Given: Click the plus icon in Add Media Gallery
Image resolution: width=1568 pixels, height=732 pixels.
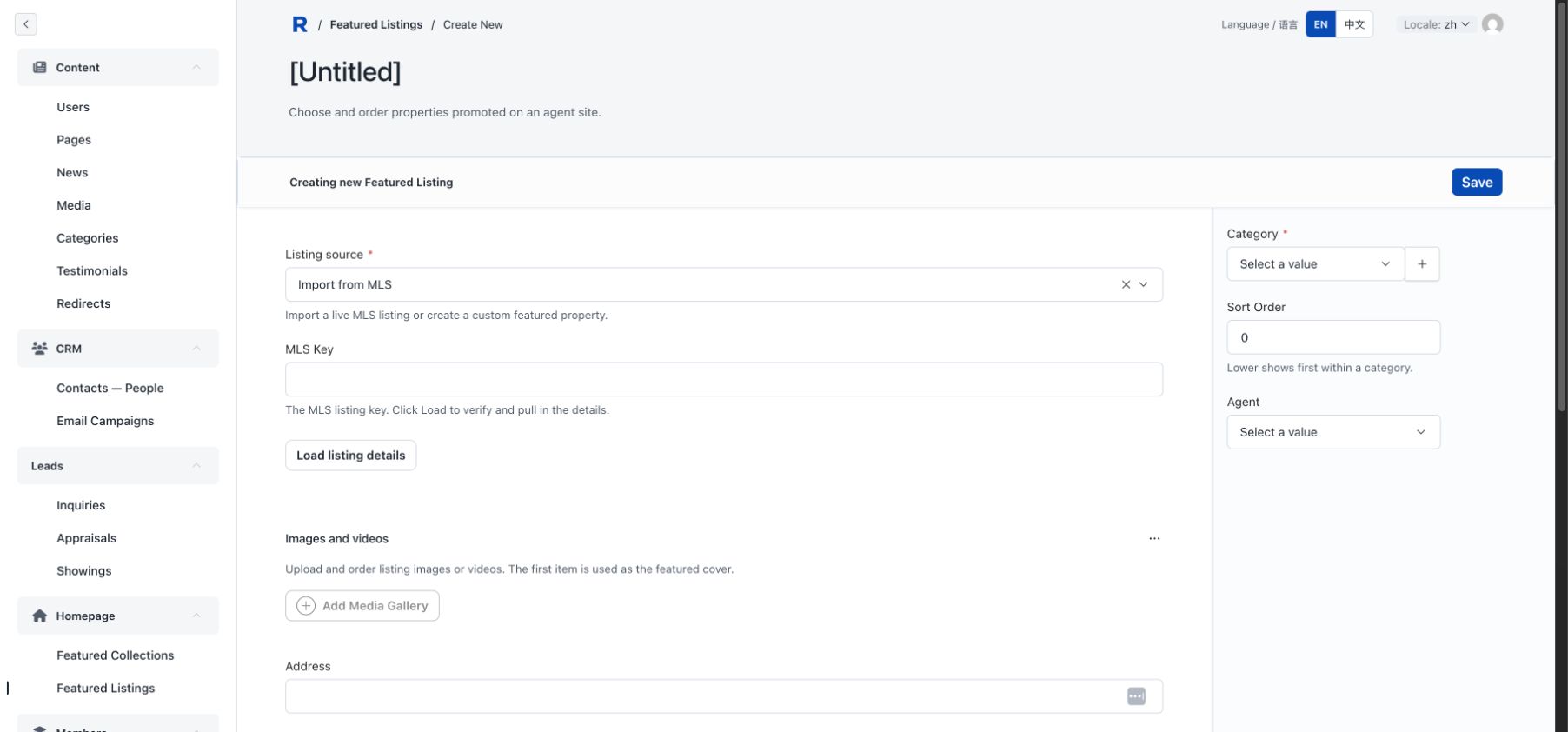Looking at the screenshot, I should (x=306, y=606).
